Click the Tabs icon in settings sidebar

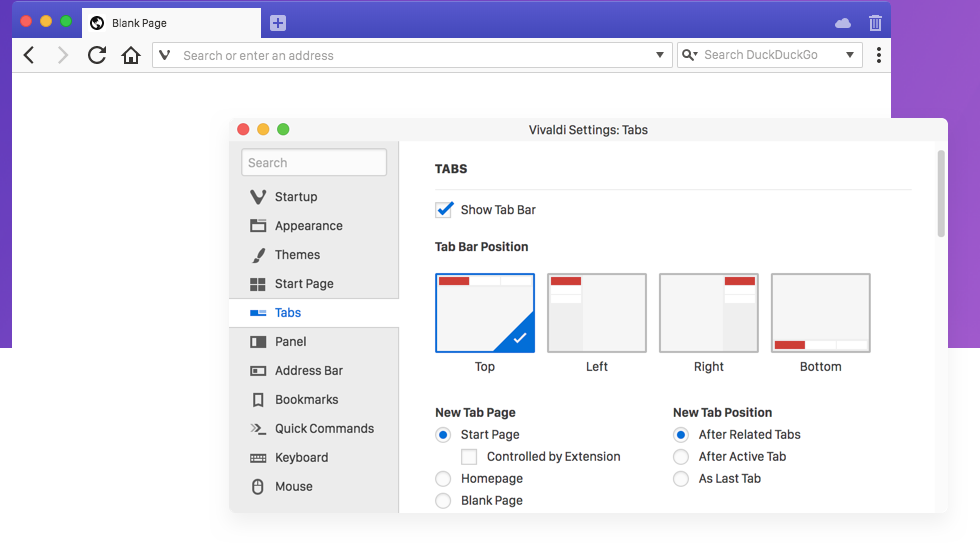(258, 313)
